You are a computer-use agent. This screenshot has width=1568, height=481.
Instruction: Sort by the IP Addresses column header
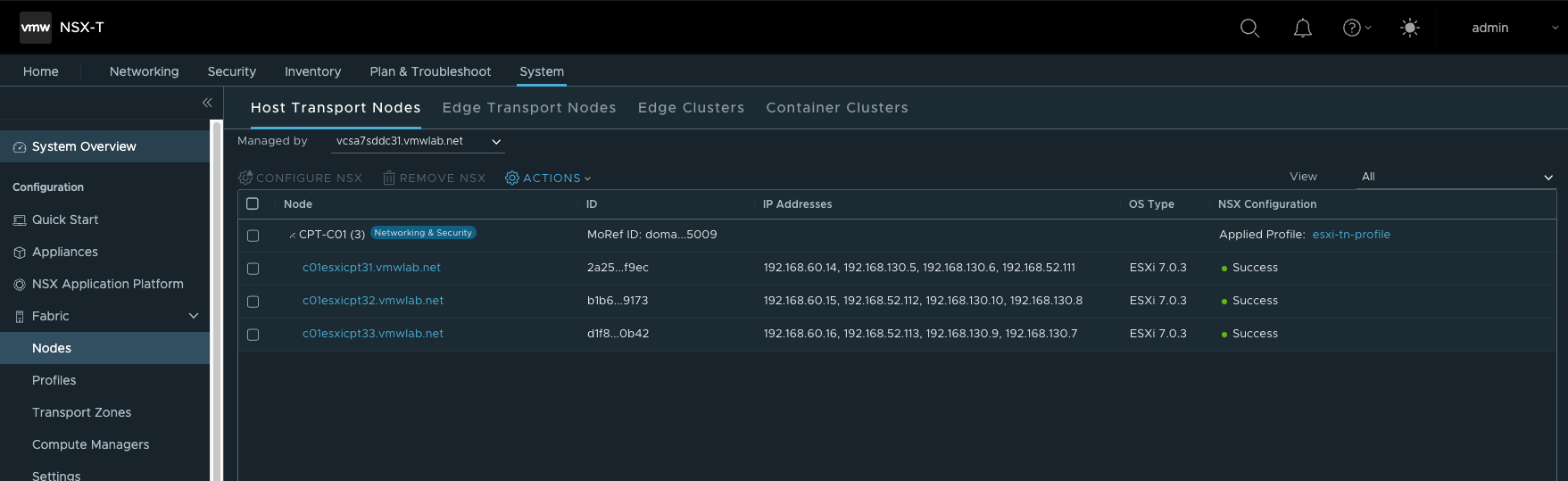pyautogui.click(x=797, y=204)
